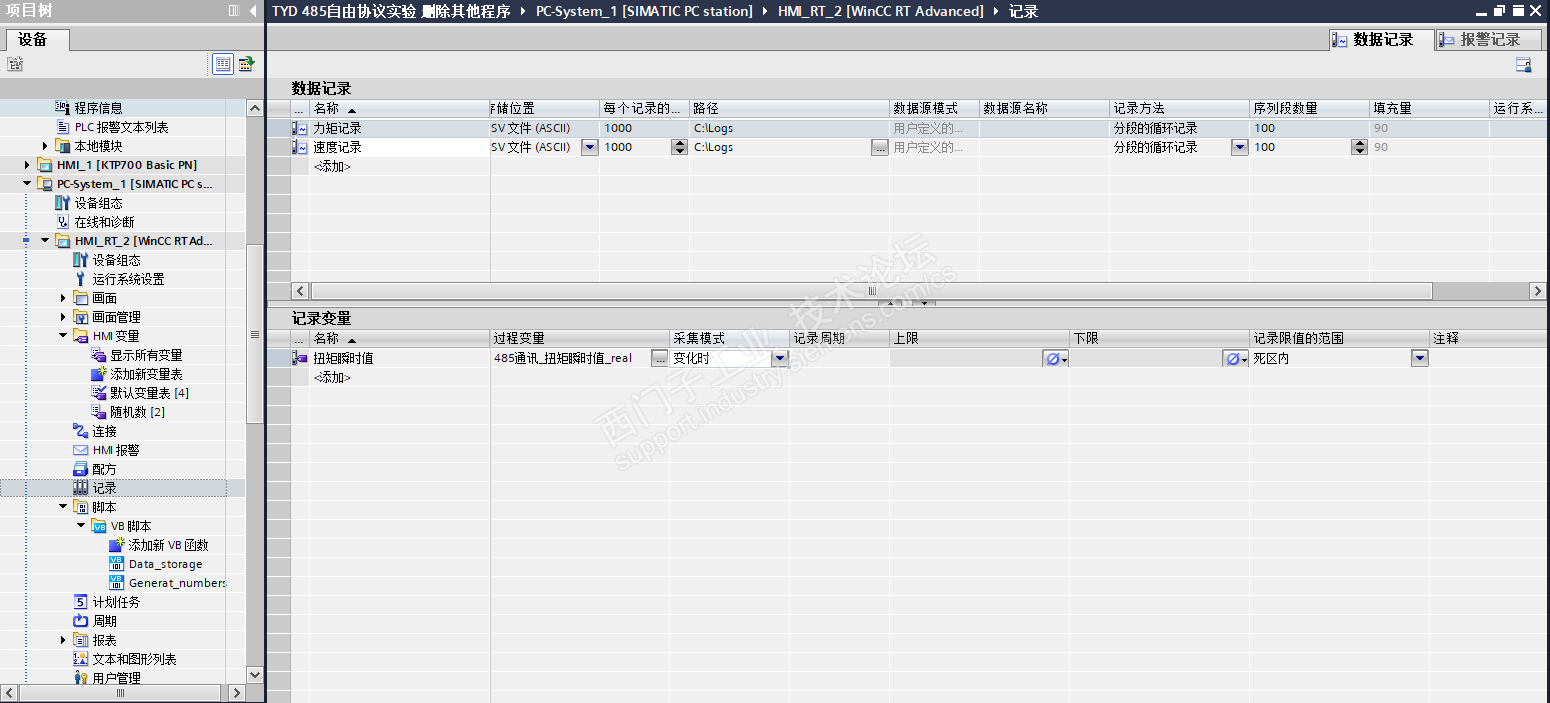Open 默认变量表 [4]
This screenshot has width=1550, height=703.
click(x=149, y=393)
